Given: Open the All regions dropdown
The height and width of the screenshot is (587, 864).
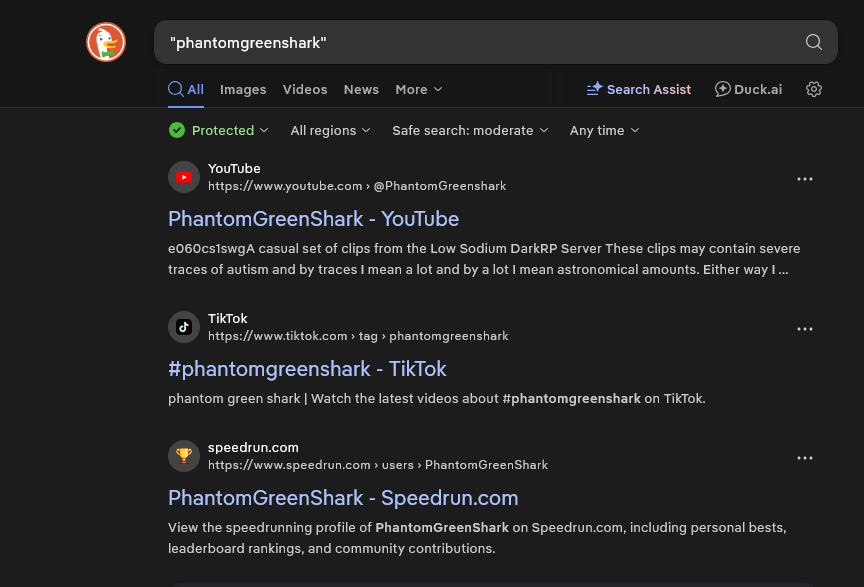Looking at the screenshot, I should [330, 131].
